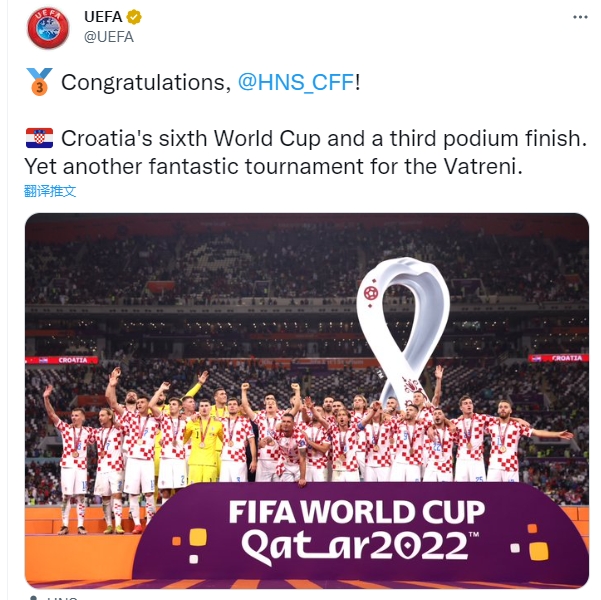Click the UEFA display name
Image resolution: width=601 pixels, height=600 pixels.
103,17
